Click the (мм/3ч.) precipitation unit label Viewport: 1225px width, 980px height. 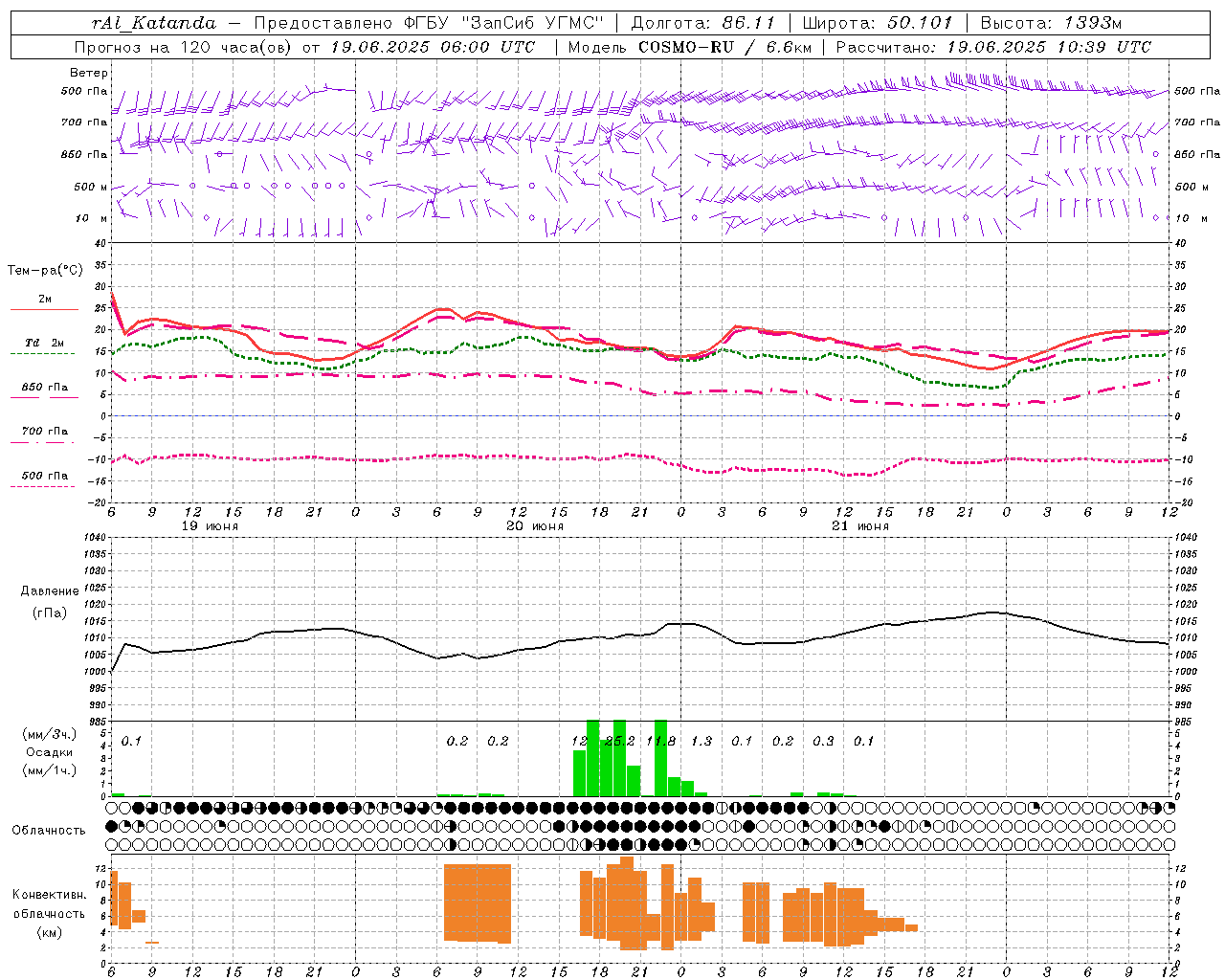[x=50, y=735]
